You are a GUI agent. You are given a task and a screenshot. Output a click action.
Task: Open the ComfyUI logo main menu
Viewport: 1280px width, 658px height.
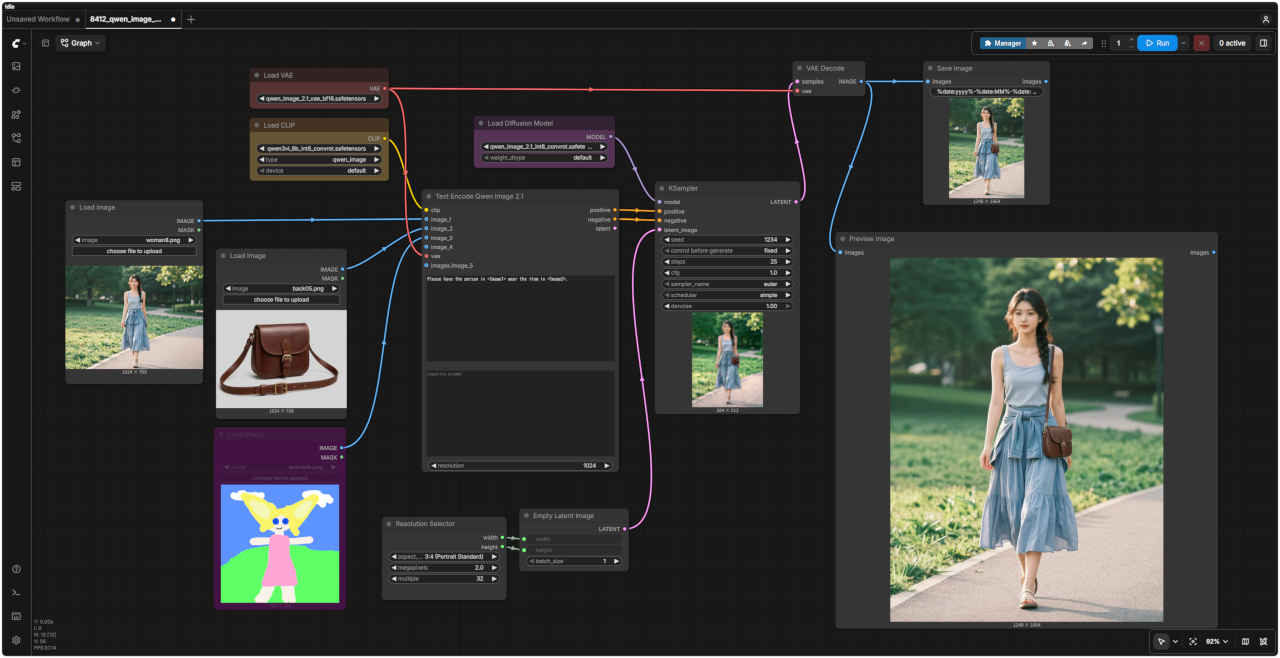tap(16, 43)
